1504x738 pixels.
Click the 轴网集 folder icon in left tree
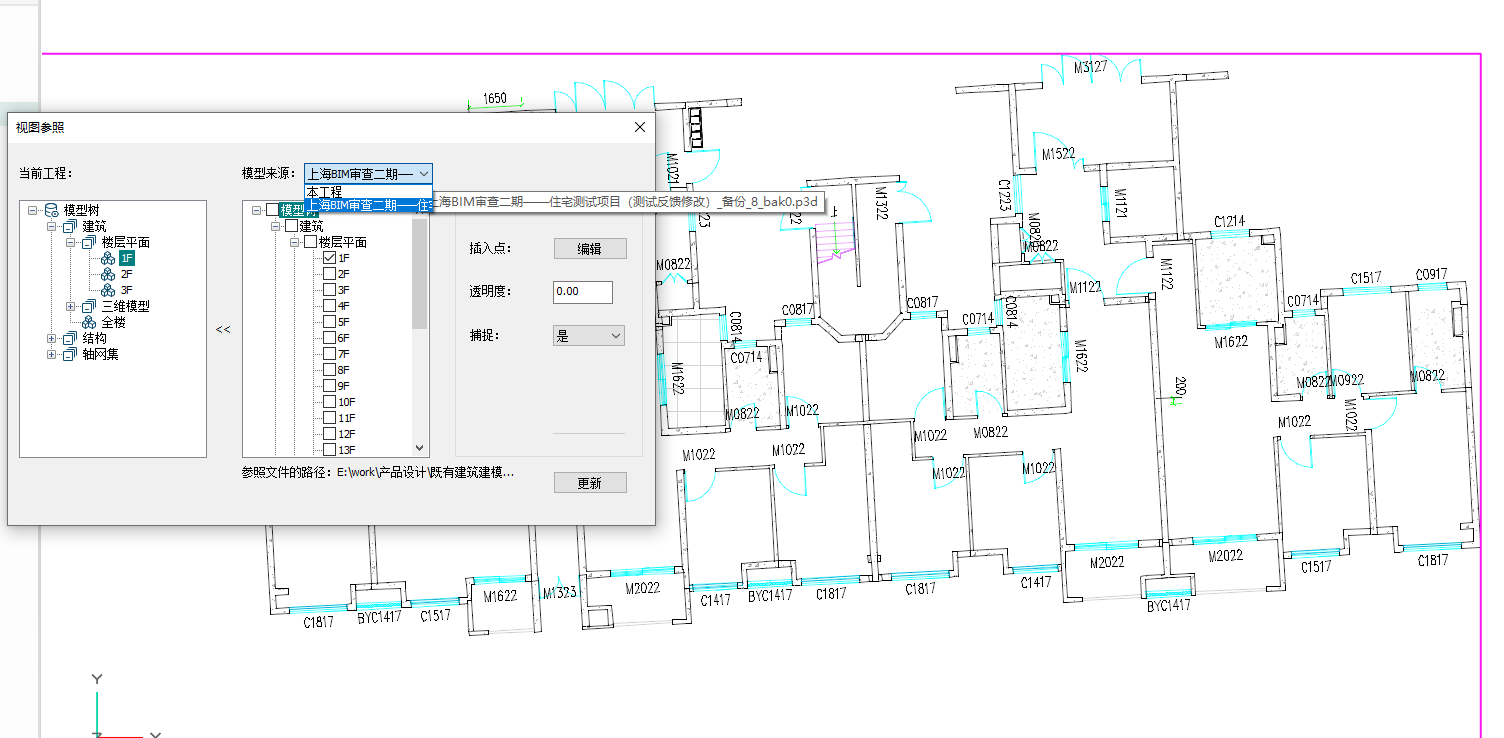pyautogui.click(x=70, y=354)
